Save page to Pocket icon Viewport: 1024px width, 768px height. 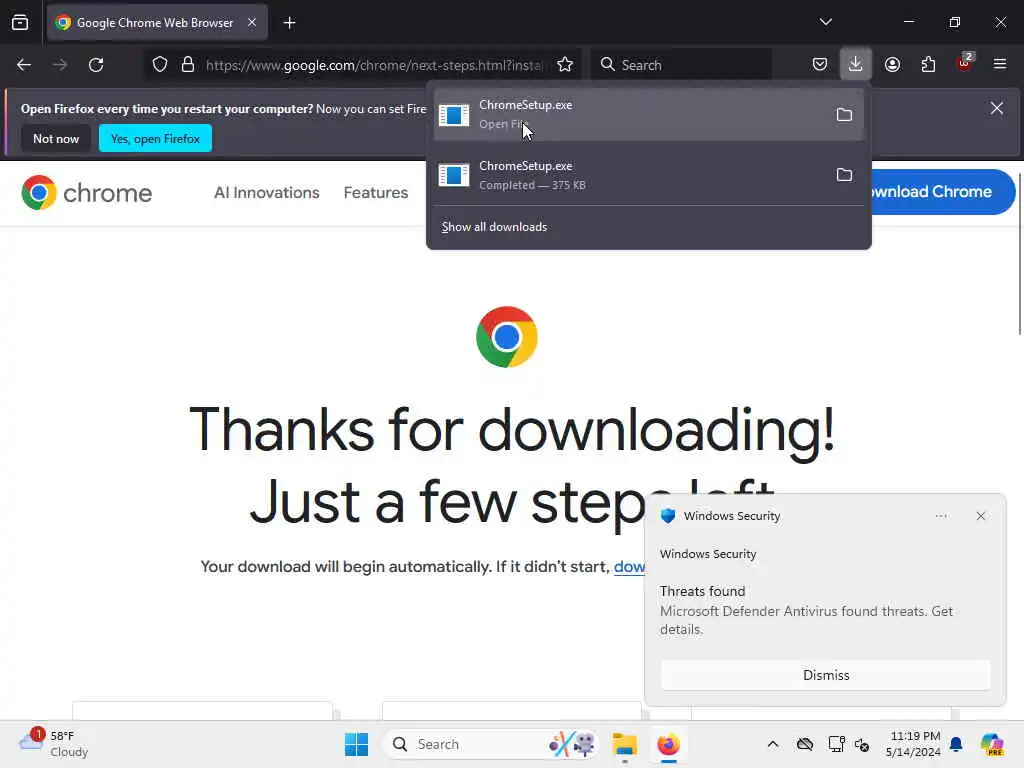pos(820,65)
